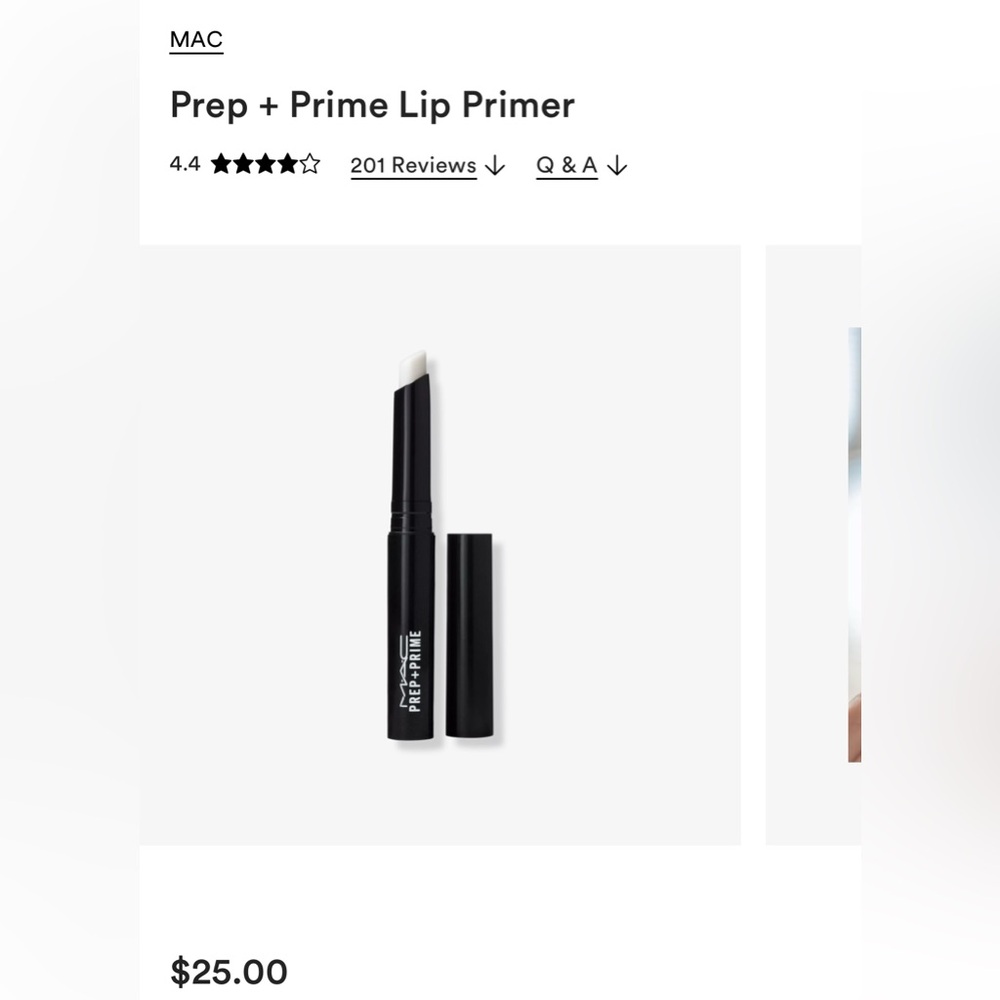
Task: Select the first filled rating star
Action: (221, 165)
